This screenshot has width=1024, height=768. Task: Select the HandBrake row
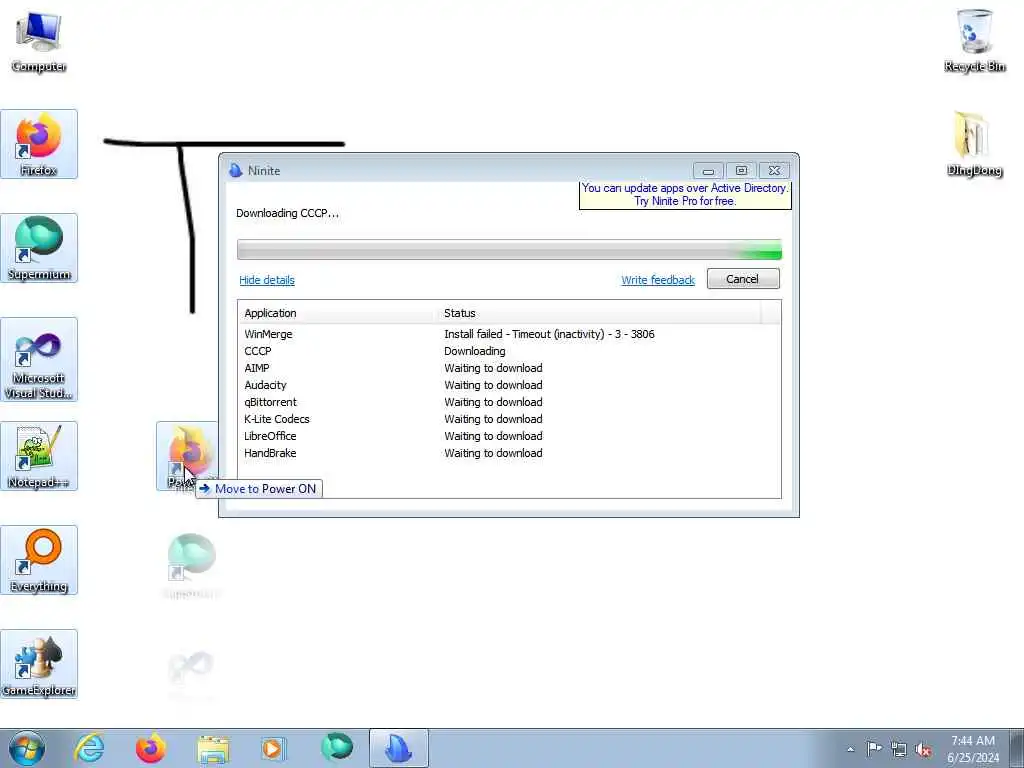(x=509, y=453)
